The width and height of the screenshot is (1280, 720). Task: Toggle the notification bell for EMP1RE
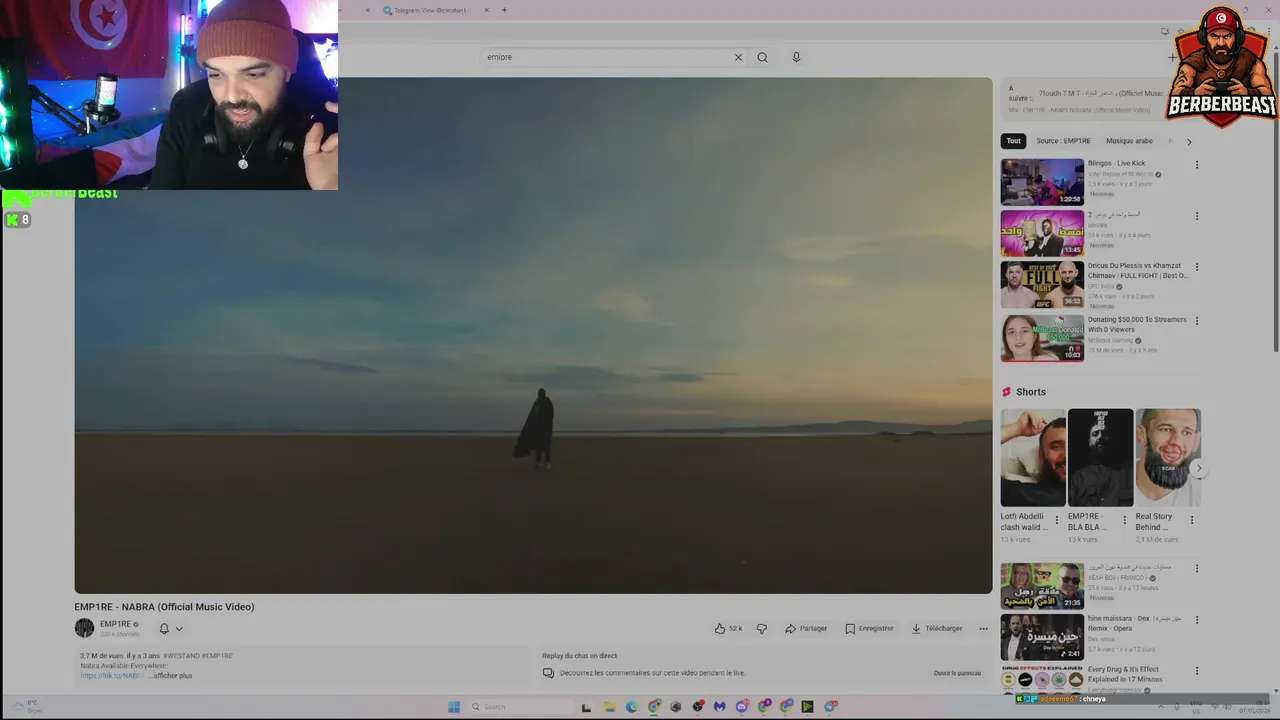(x=164, y=629)
